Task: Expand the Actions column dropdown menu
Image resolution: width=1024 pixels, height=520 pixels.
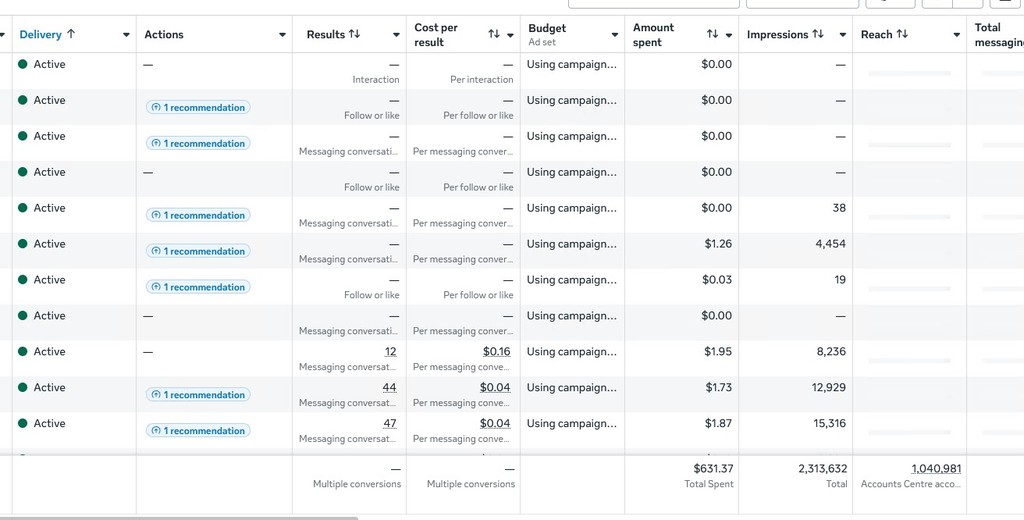Action: coord(282,35)
